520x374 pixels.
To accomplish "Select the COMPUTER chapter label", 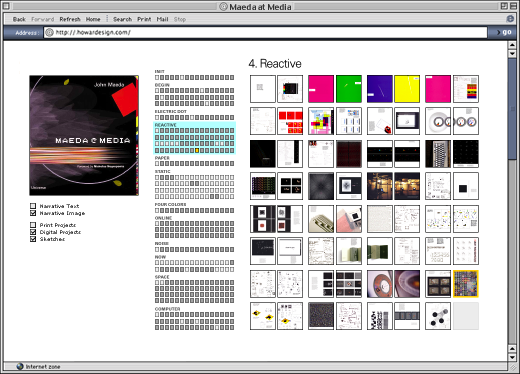I will 167,309.
